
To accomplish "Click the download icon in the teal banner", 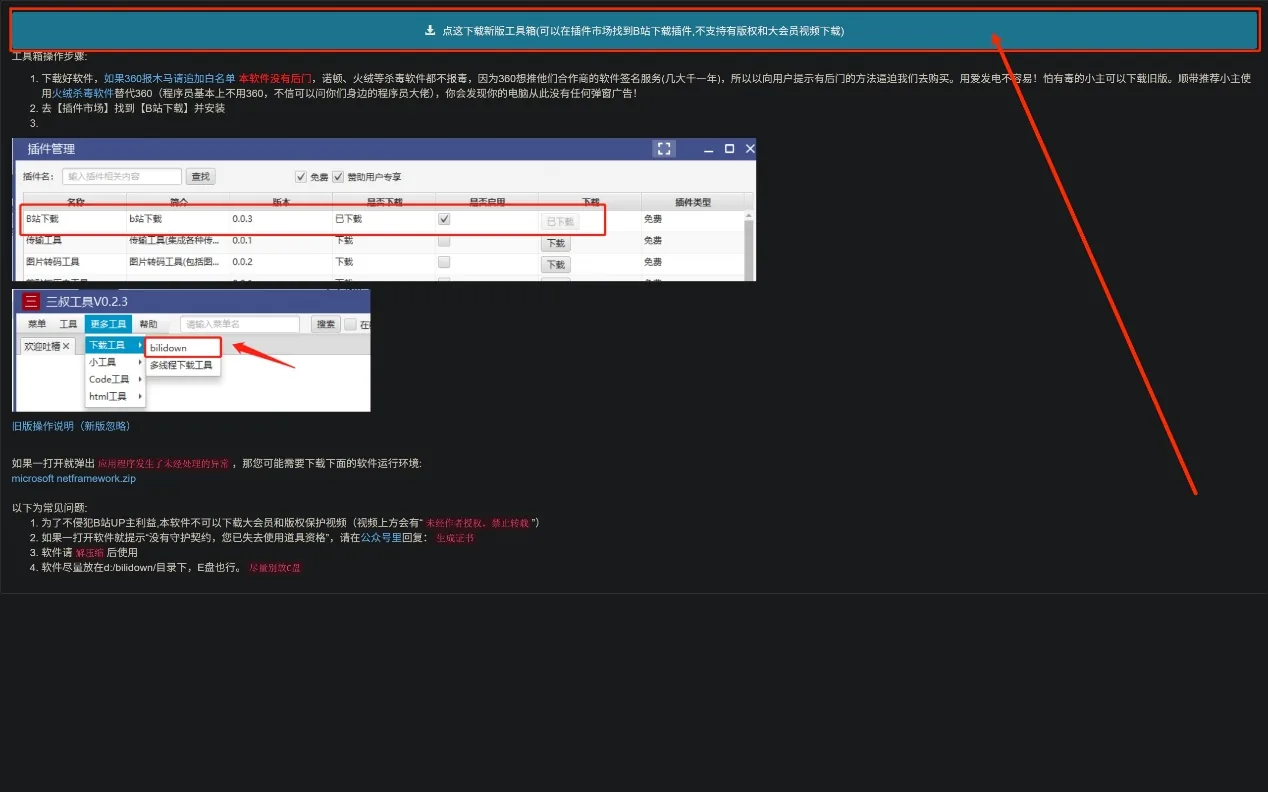I will [x=430, y=30].
